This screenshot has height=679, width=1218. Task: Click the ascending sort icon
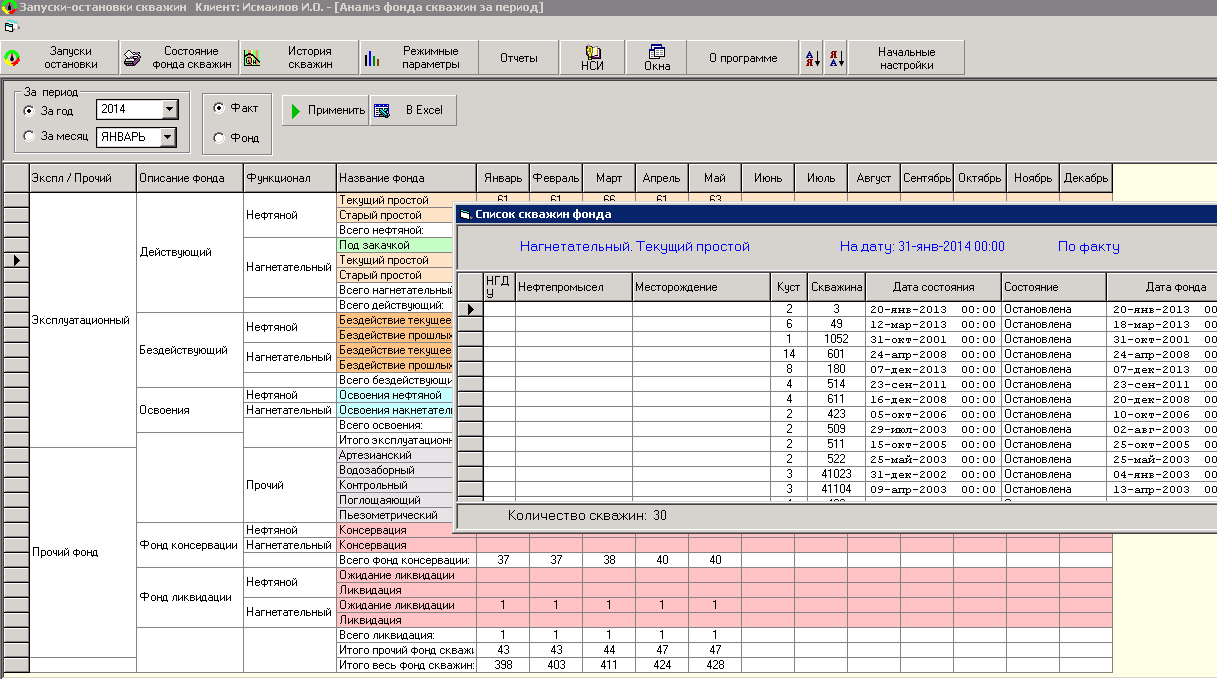[x=812, y=58]
